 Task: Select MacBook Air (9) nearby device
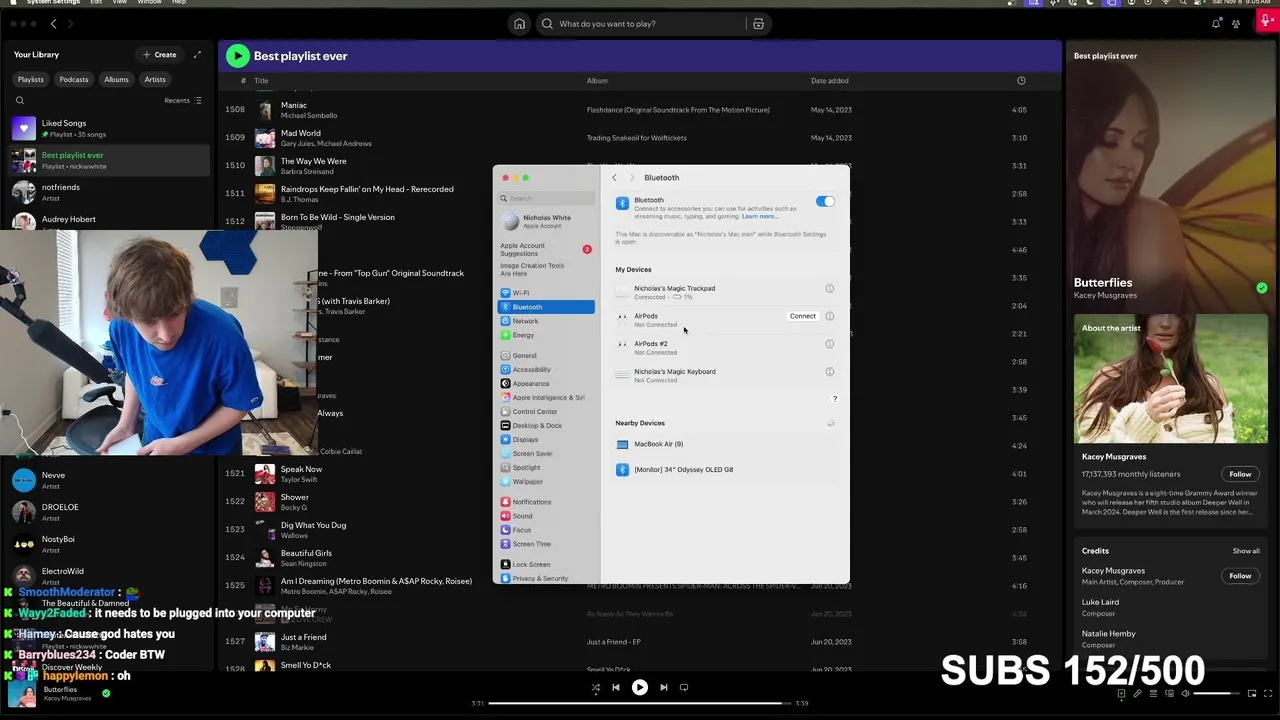725,444
